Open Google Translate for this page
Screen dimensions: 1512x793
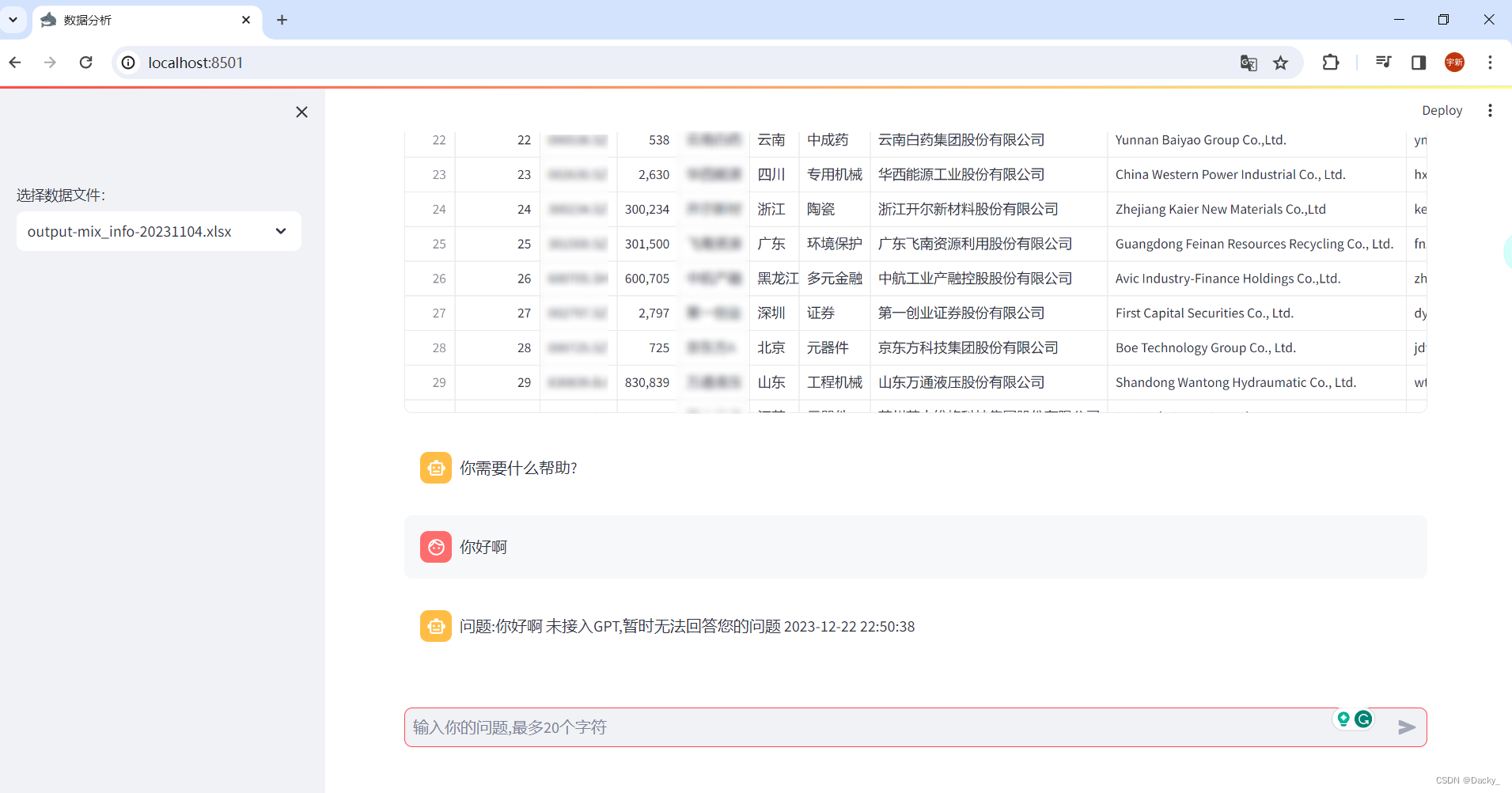[1249, 63]
